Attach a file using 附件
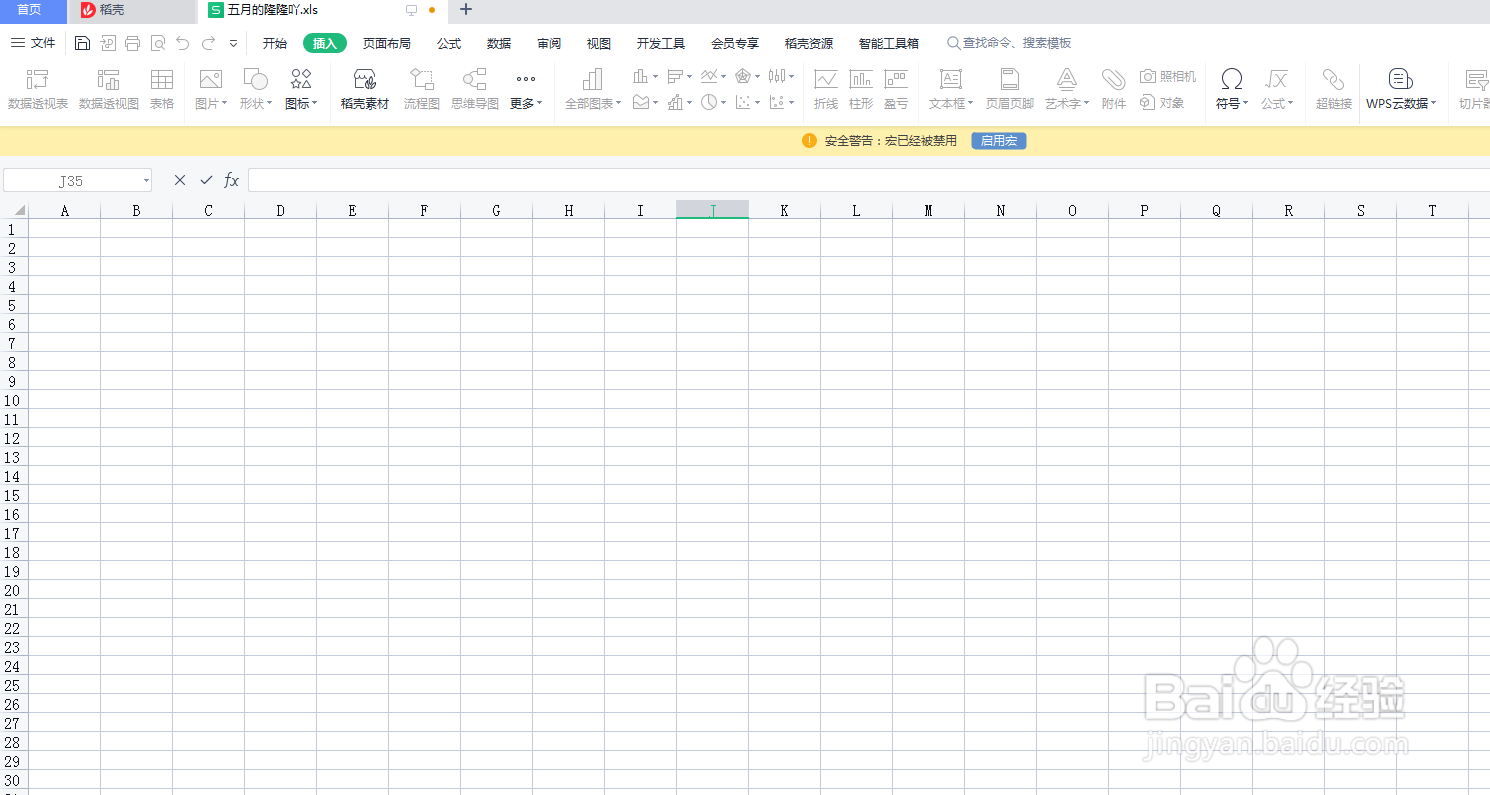 (x=1113, y=89)
